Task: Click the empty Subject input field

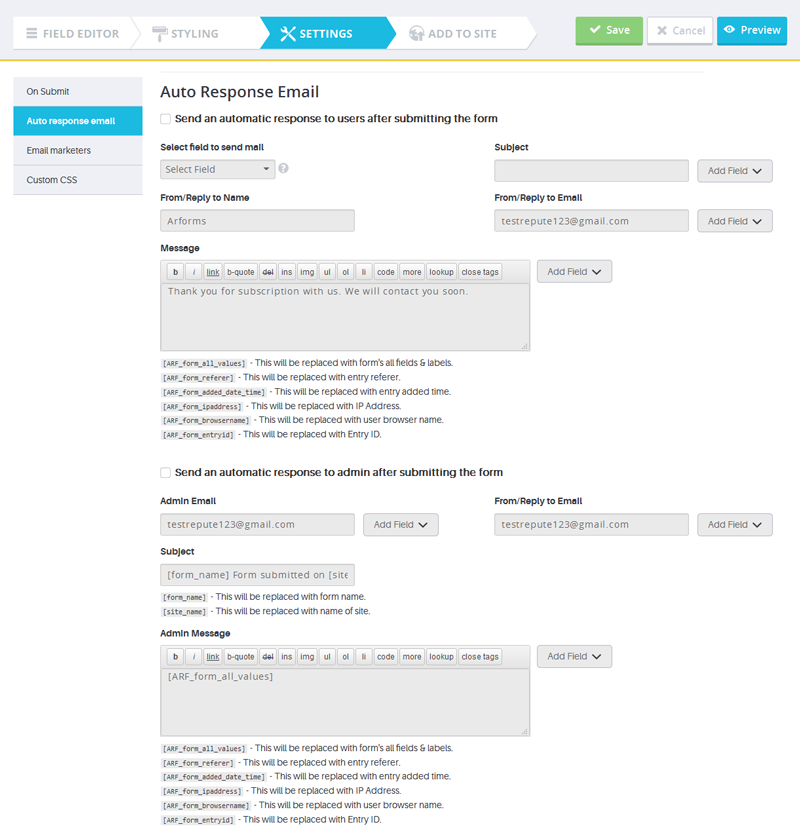Action: coord(591,171)
